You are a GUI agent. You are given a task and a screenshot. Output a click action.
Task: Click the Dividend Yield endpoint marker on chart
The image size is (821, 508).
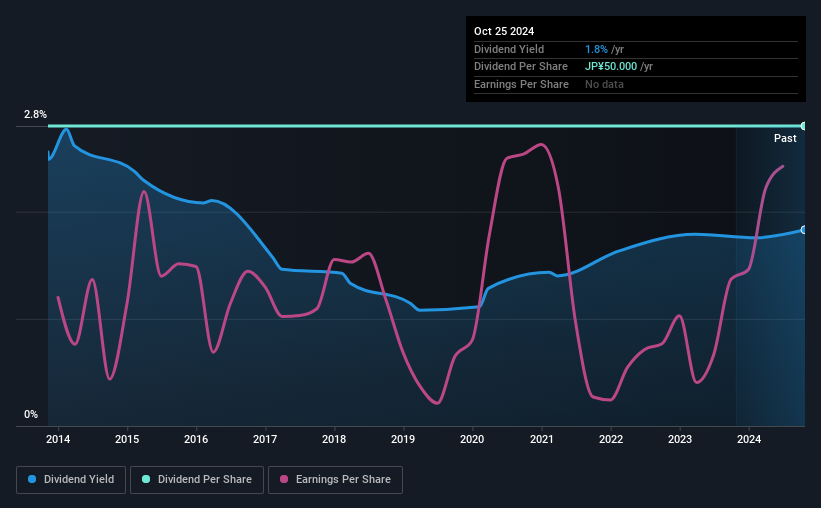(x=804, y=230)
